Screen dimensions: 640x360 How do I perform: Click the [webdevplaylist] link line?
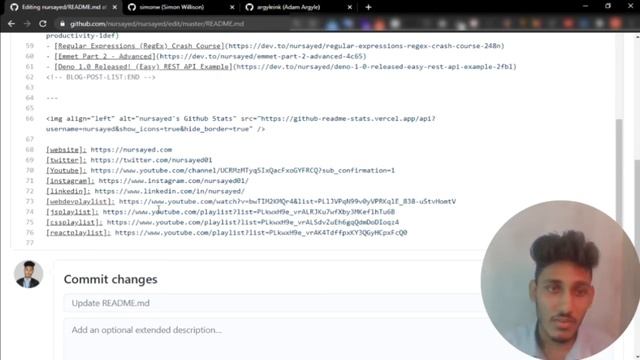251,202
